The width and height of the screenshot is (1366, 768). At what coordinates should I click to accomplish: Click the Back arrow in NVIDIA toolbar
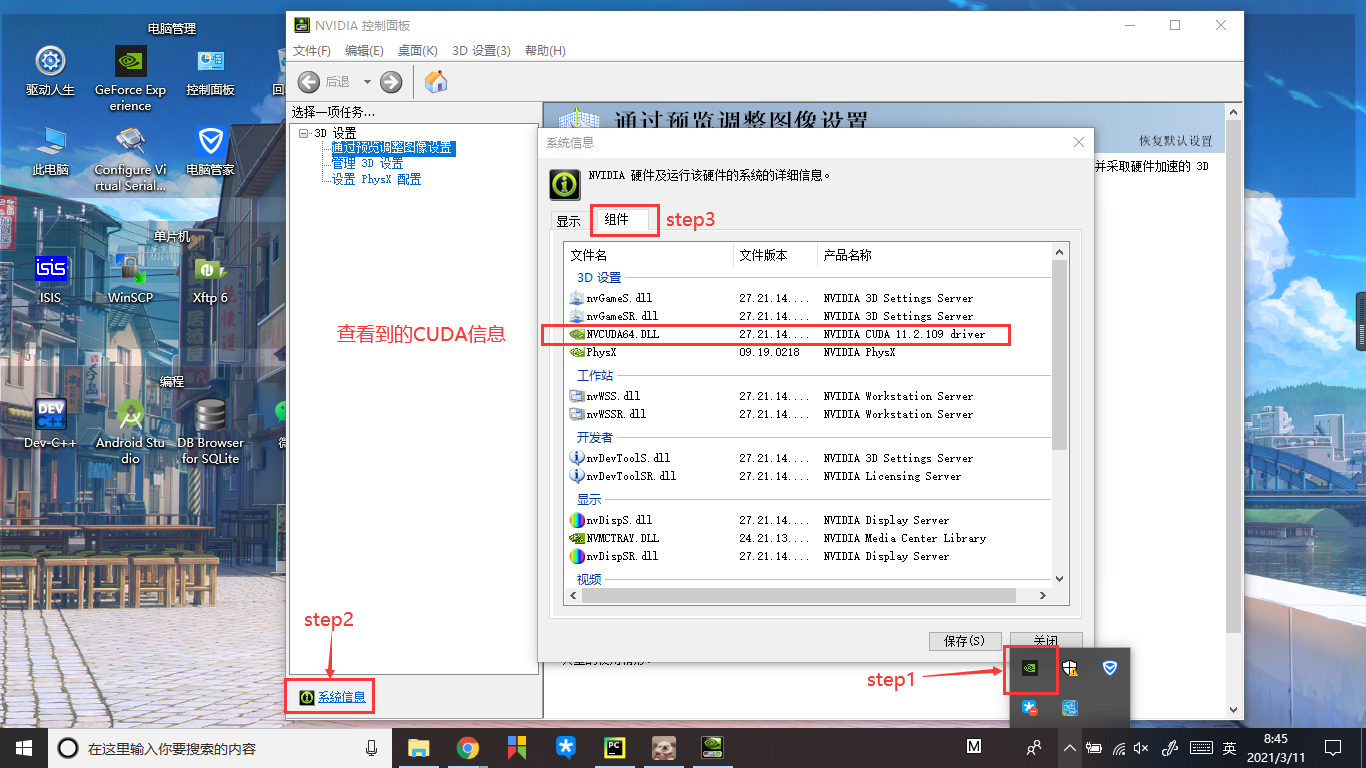(309, 82)
